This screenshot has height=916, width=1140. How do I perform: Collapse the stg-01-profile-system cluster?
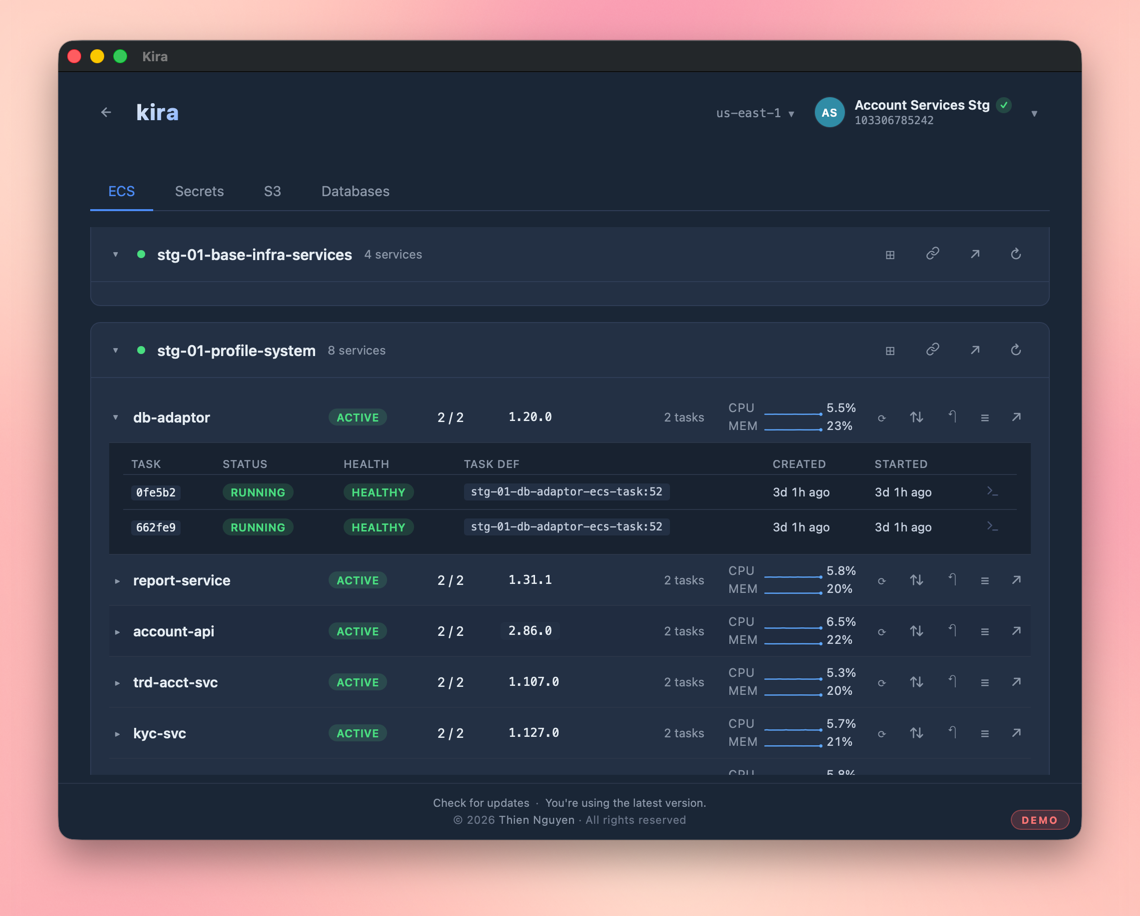(116, 350)
